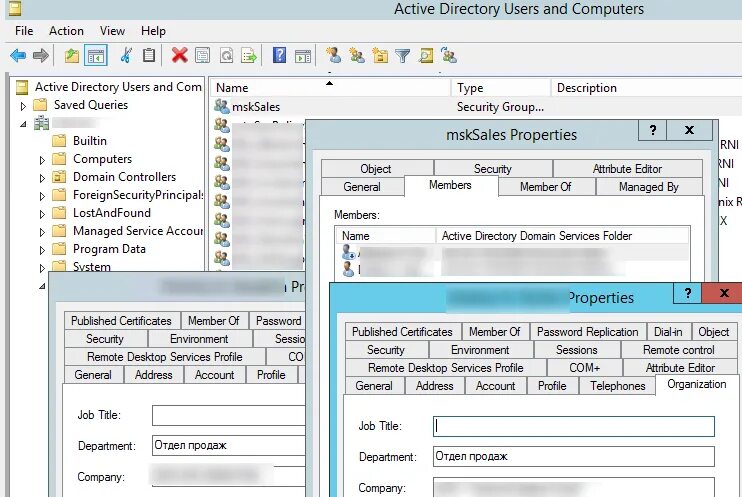Create a new group via toolbar icon
Viewport: 742px width, 497px height.
pyautogui.click(x=357, y=55)
